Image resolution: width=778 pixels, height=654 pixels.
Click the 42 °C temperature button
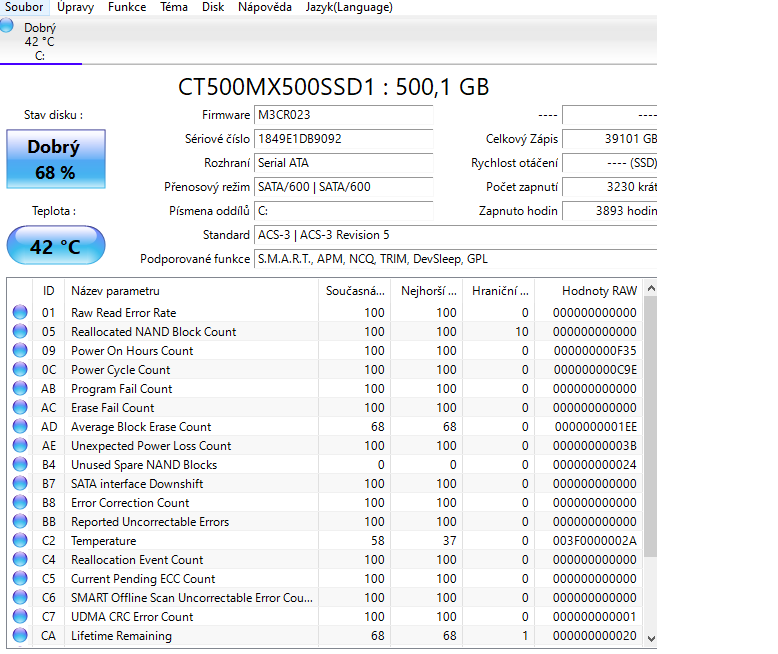[56, 246]
